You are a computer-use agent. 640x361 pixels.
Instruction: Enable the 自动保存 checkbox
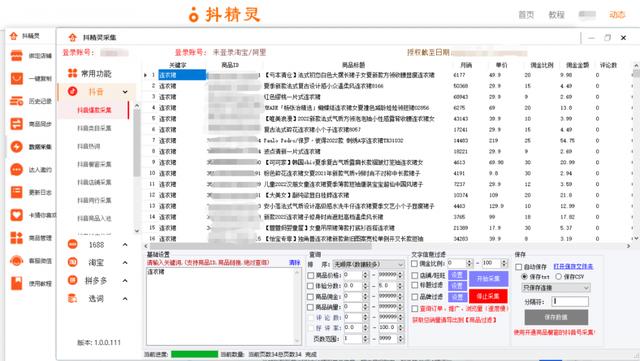click(x=519, y=267)
